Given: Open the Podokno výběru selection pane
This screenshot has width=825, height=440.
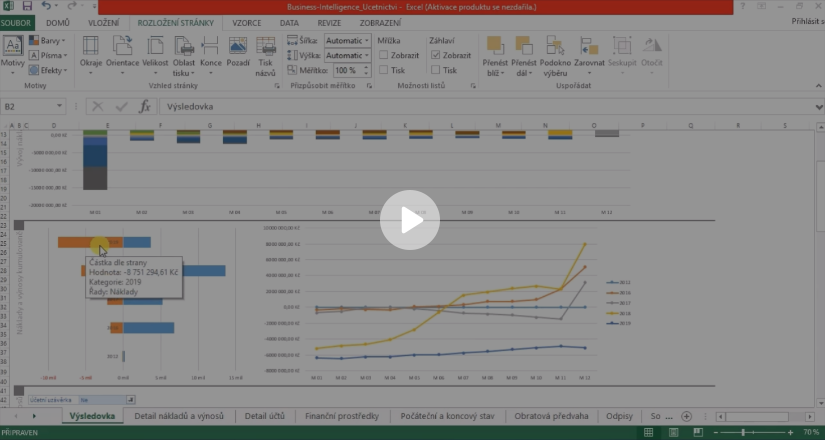Looking at the screenshot, I should click(x=556, y=56).
